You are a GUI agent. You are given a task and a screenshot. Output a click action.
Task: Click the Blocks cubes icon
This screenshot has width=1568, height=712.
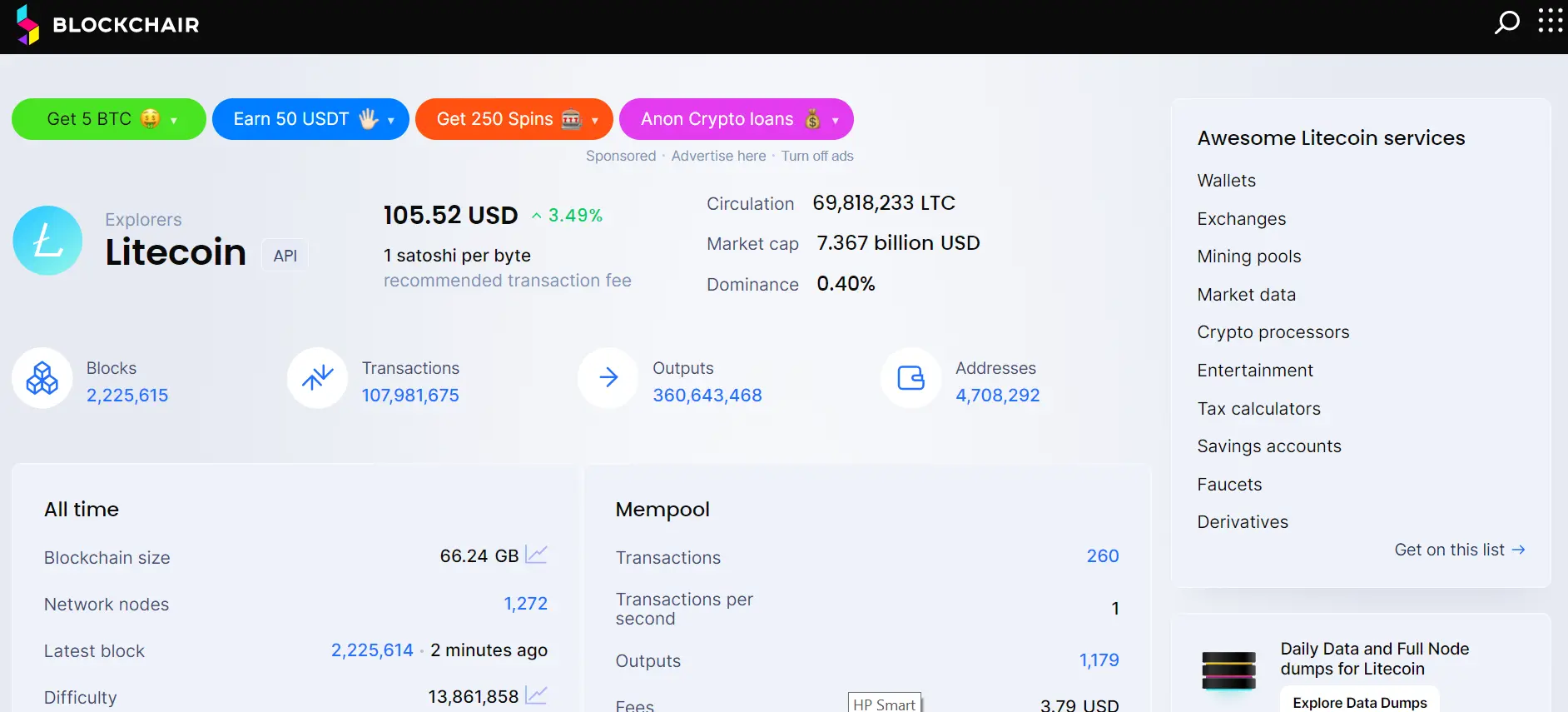[42, 378]
